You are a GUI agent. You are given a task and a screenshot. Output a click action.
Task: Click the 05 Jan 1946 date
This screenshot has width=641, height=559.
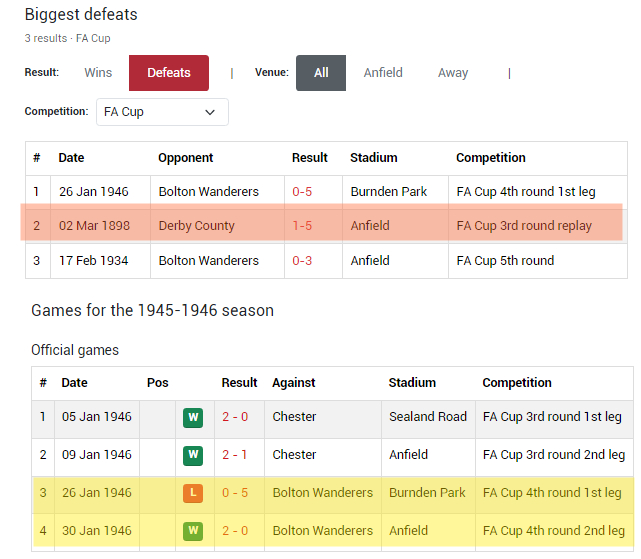point(97,416)
